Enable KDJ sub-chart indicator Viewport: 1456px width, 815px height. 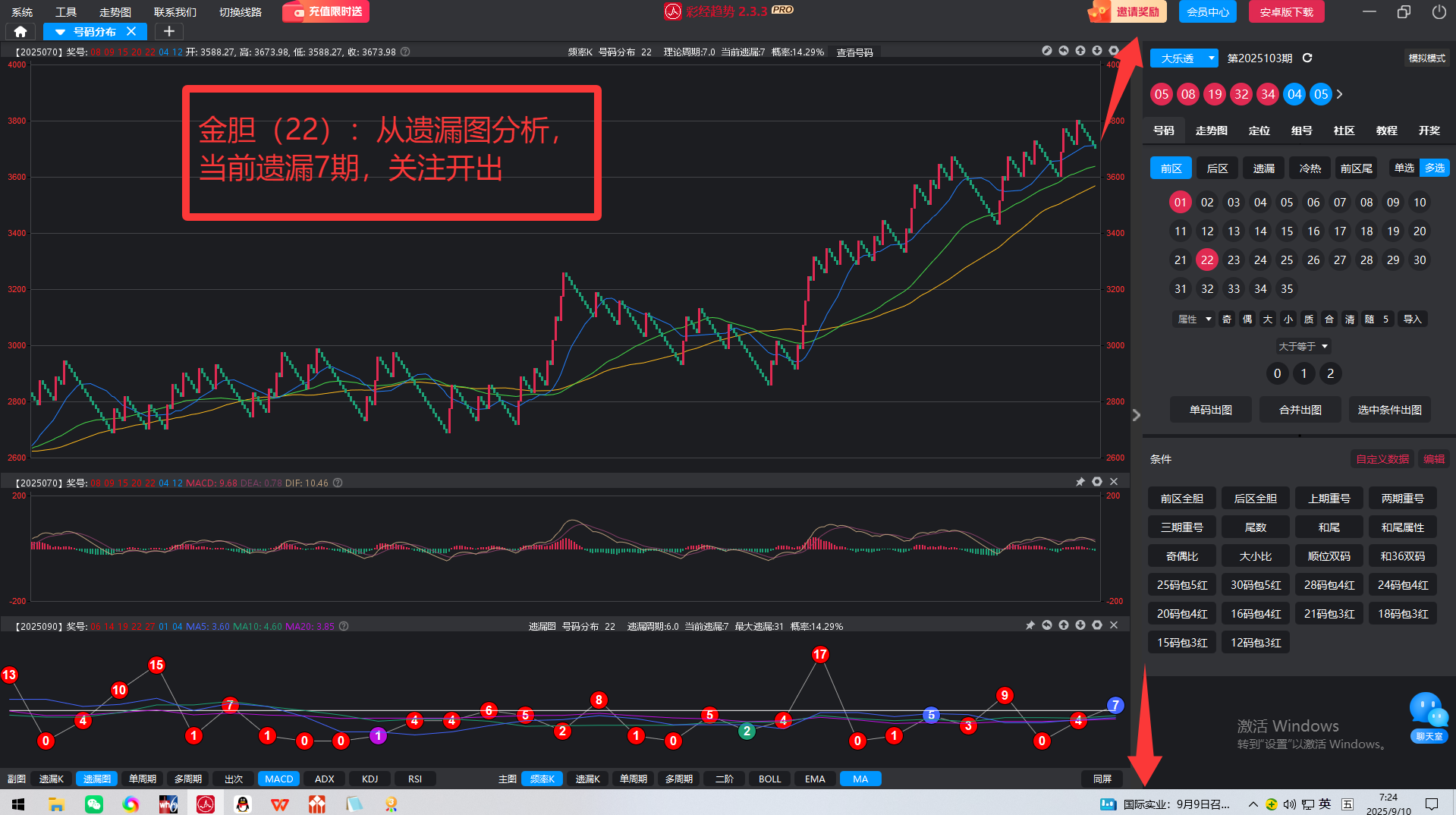coord(370,779)
